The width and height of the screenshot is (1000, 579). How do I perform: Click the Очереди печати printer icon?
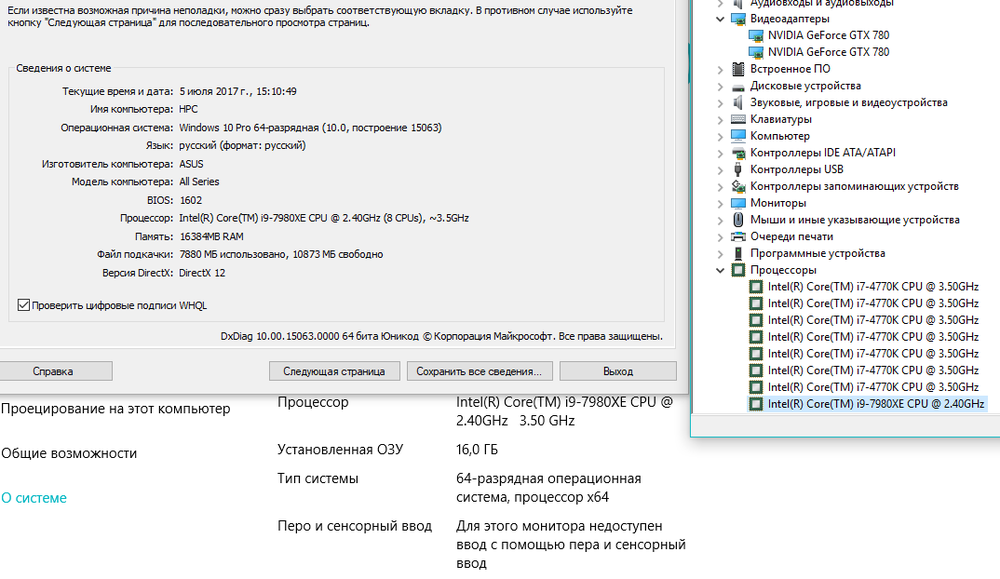[738, 236]
